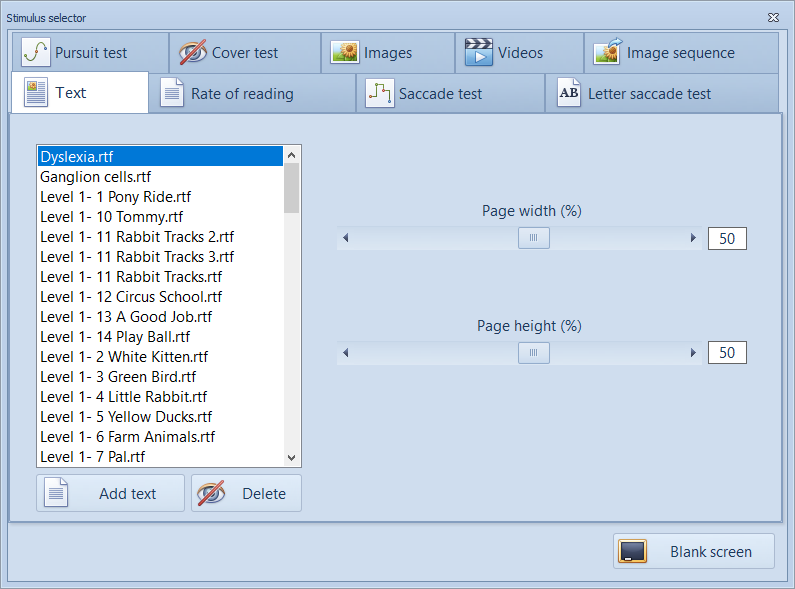
Task: Click the Image sequence tab icon
Action: [608, 53]
